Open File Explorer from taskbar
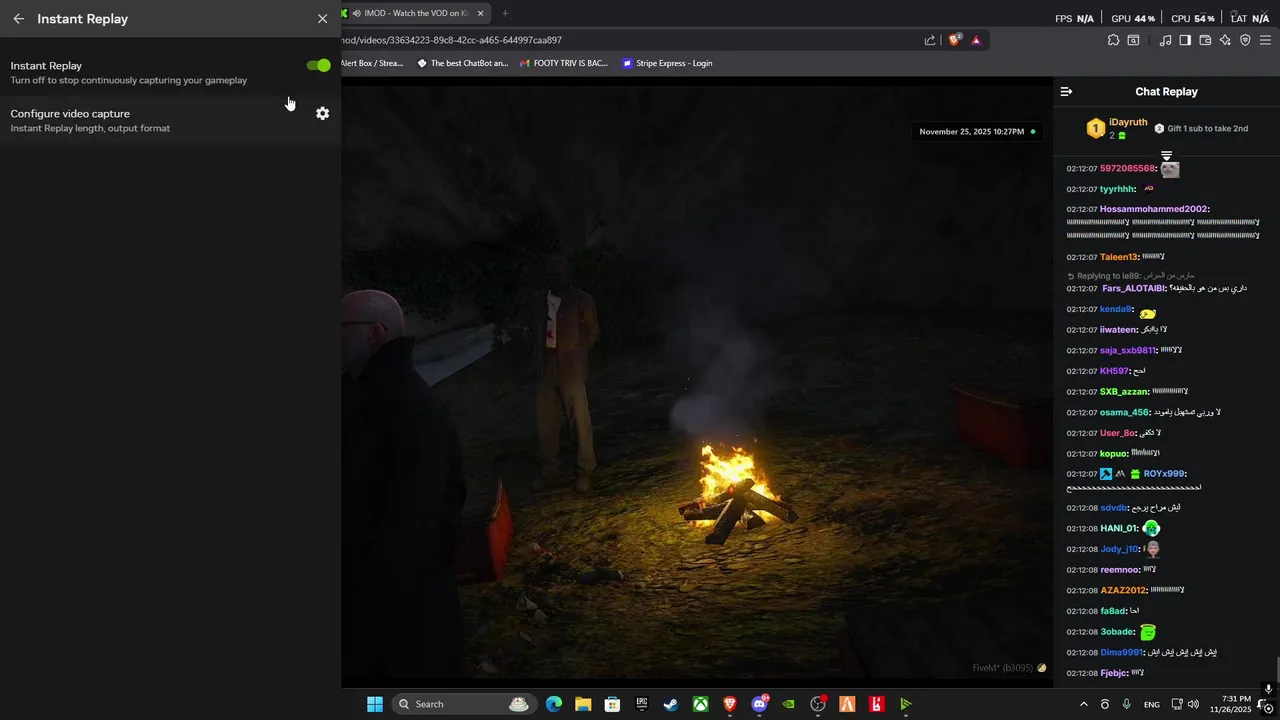The height and width of the screenshot is (720, 1280). click(583, 704)
